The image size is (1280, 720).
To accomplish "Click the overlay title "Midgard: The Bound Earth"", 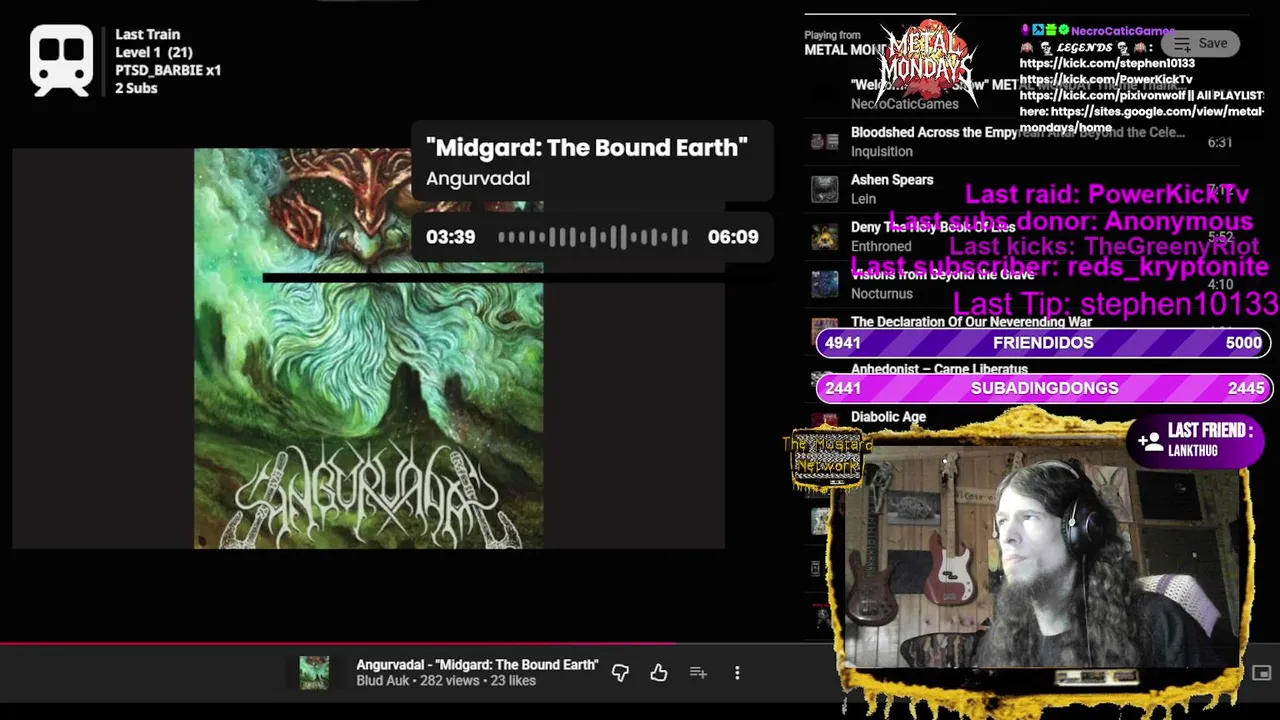I will (x=587, y=147).
